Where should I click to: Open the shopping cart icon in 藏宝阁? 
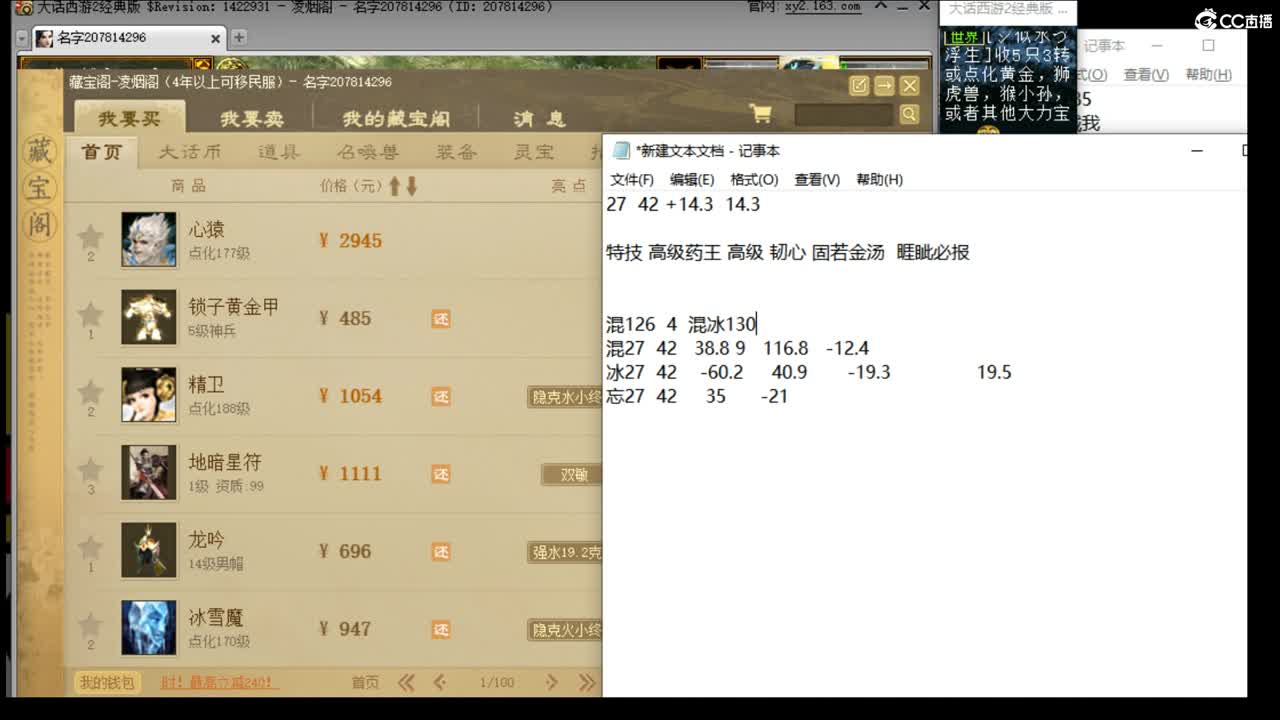pyautogui.click(x=760, y=113)
